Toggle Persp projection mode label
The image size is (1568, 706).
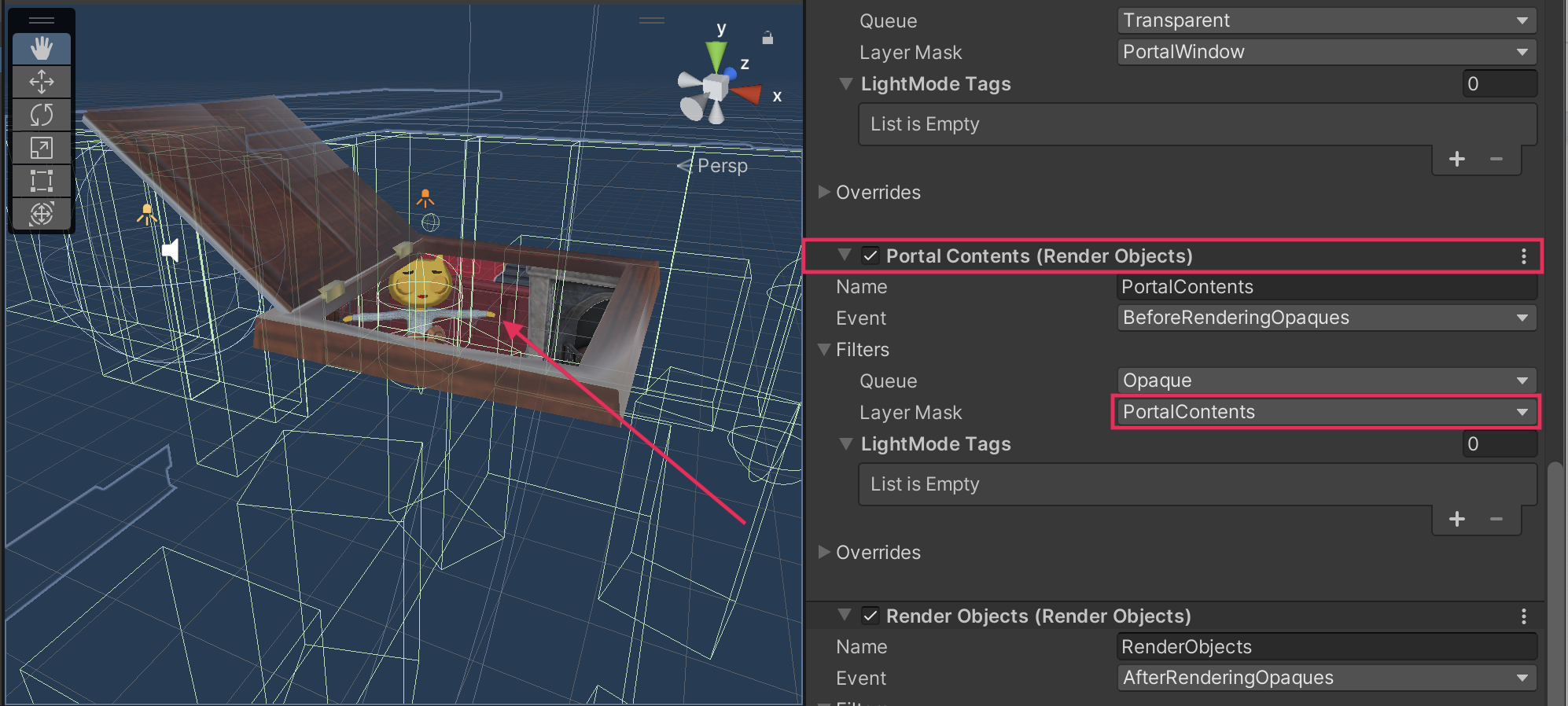(722, 166)
